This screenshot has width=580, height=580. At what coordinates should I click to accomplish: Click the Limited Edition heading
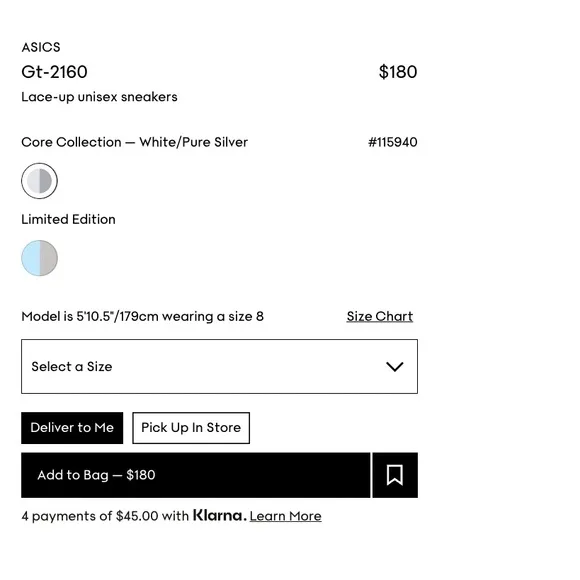coord(68,219)
